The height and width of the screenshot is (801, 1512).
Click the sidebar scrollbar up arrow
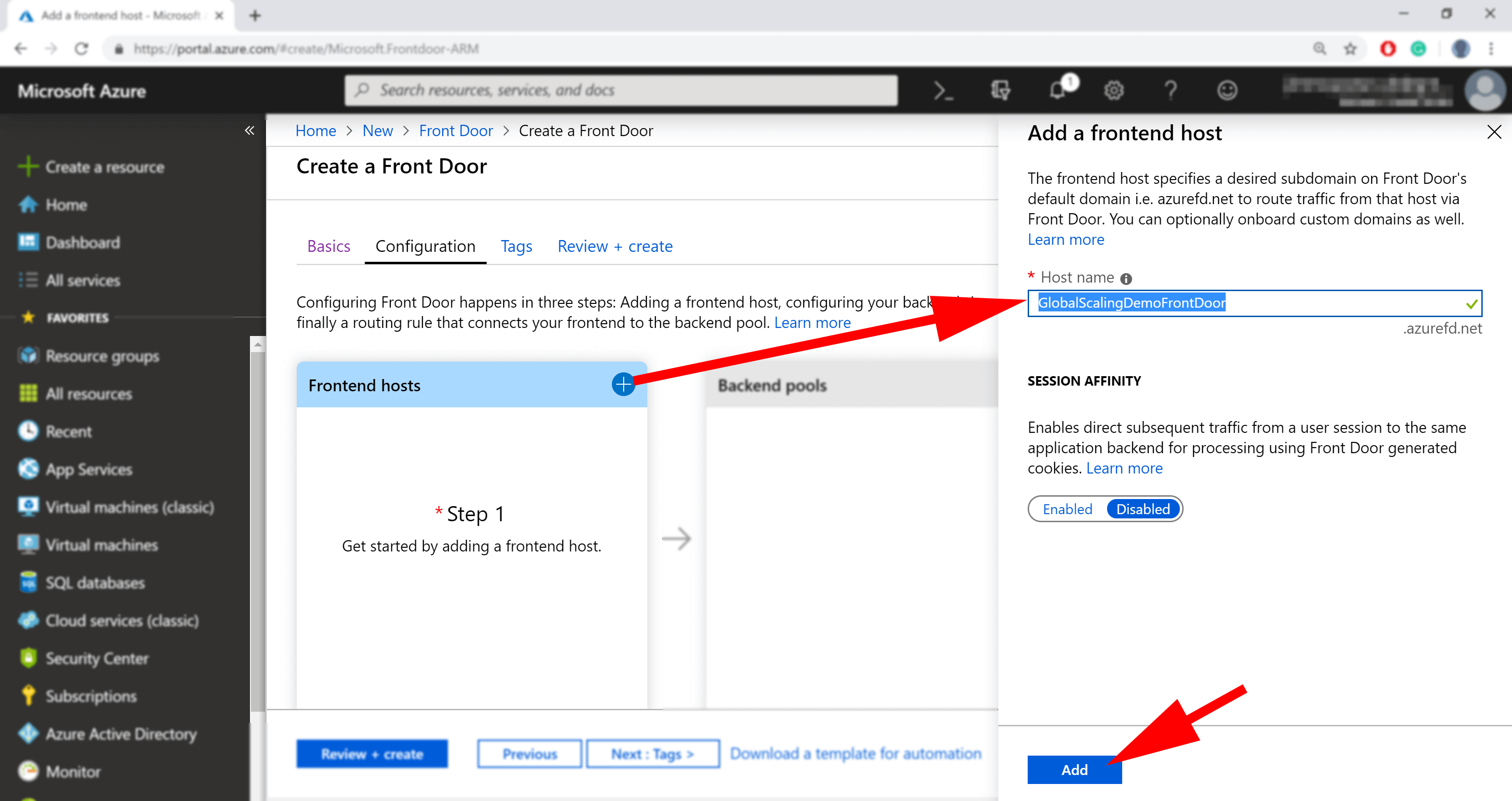[258, 345]
